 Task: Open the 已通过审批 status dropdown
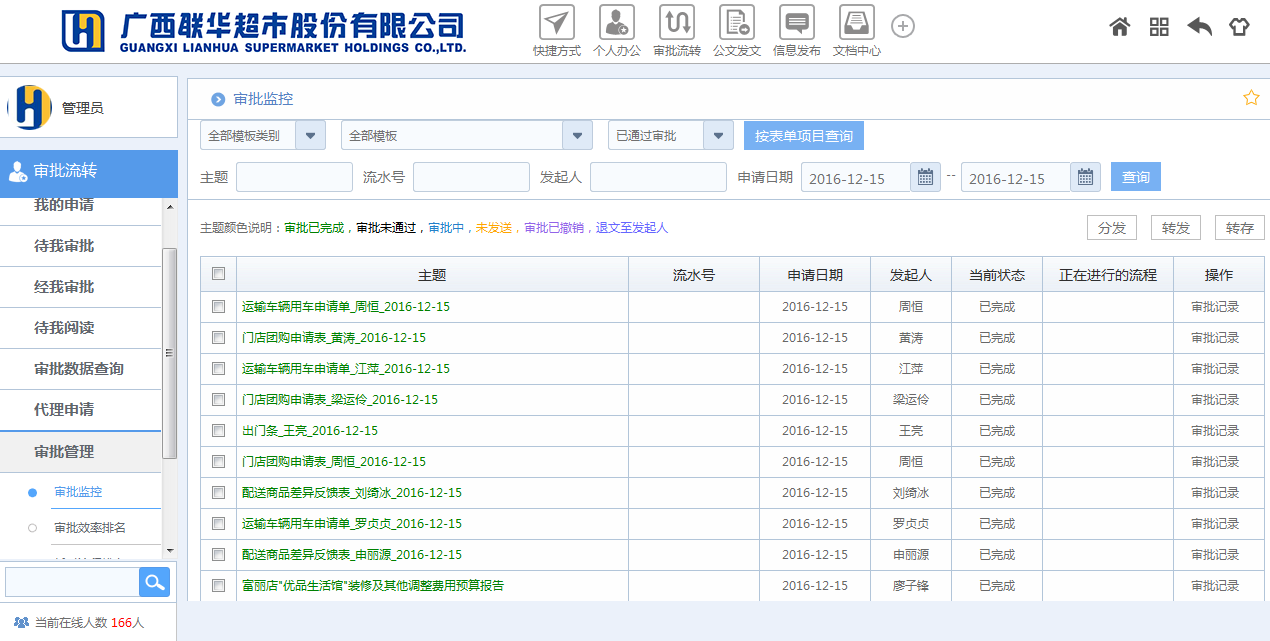718,135
